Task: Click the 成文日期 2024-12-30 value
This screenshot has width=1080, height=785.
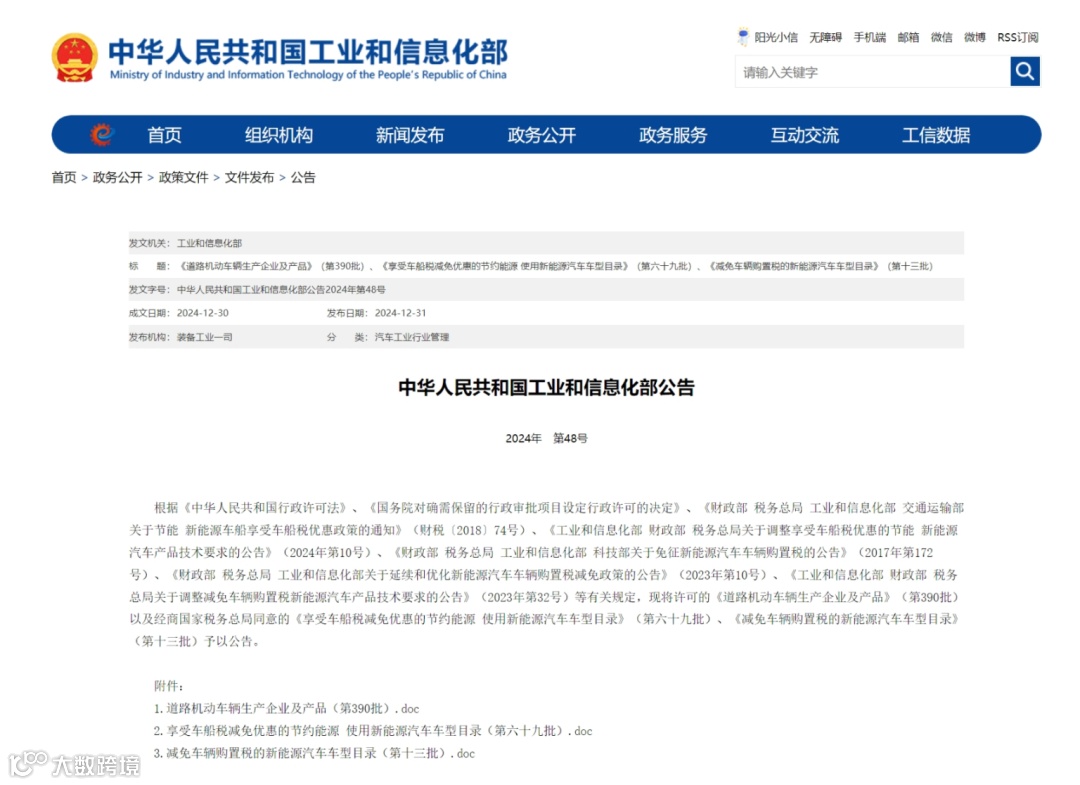Action: (202, 313)
